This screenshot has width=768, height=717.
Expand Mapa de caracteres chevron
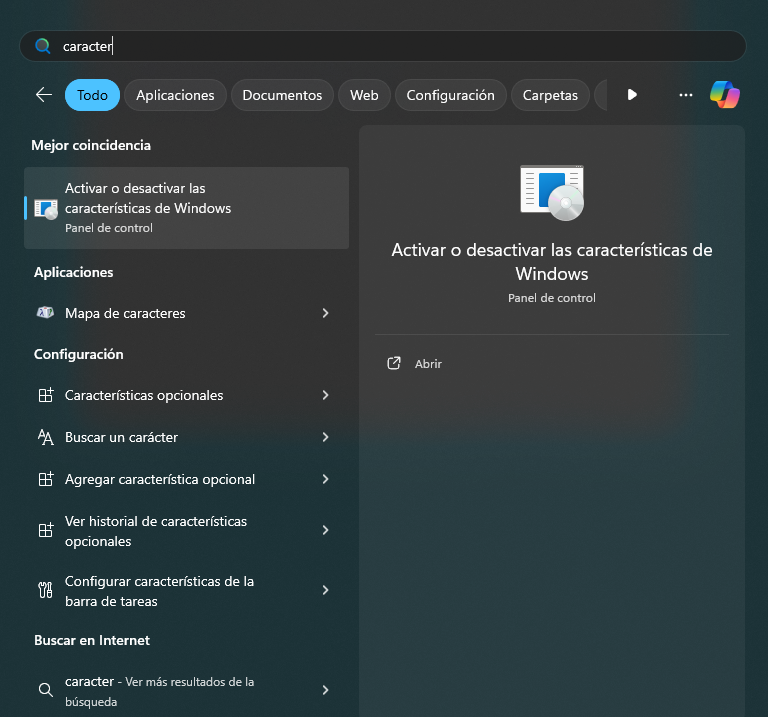(325, 313)
